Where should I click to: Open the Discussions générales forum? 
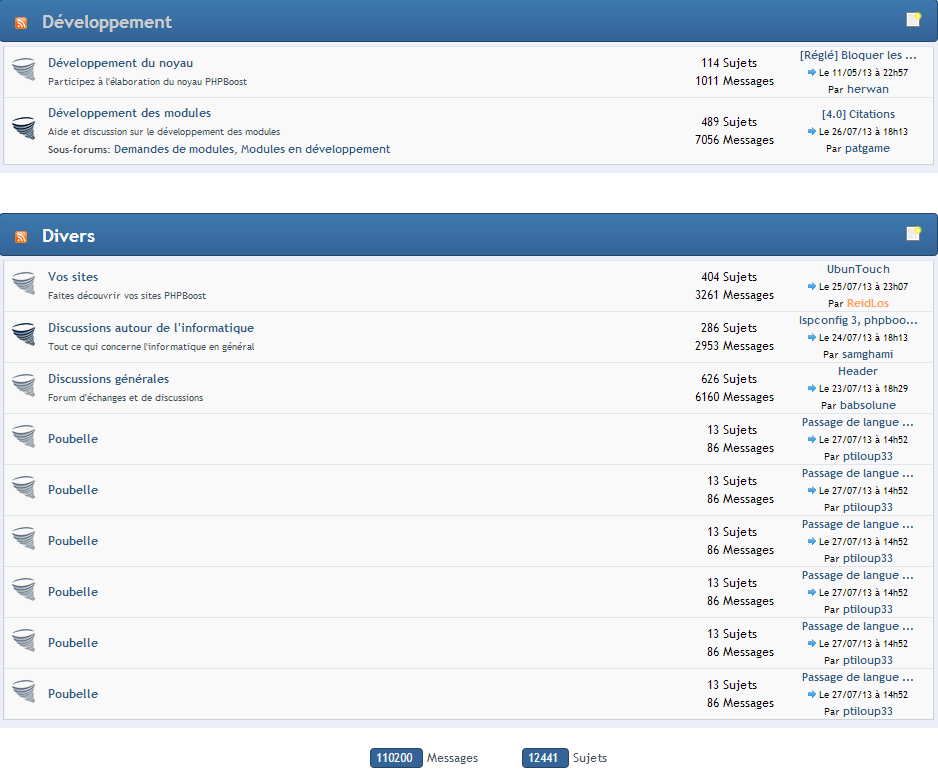click(108, 379)
